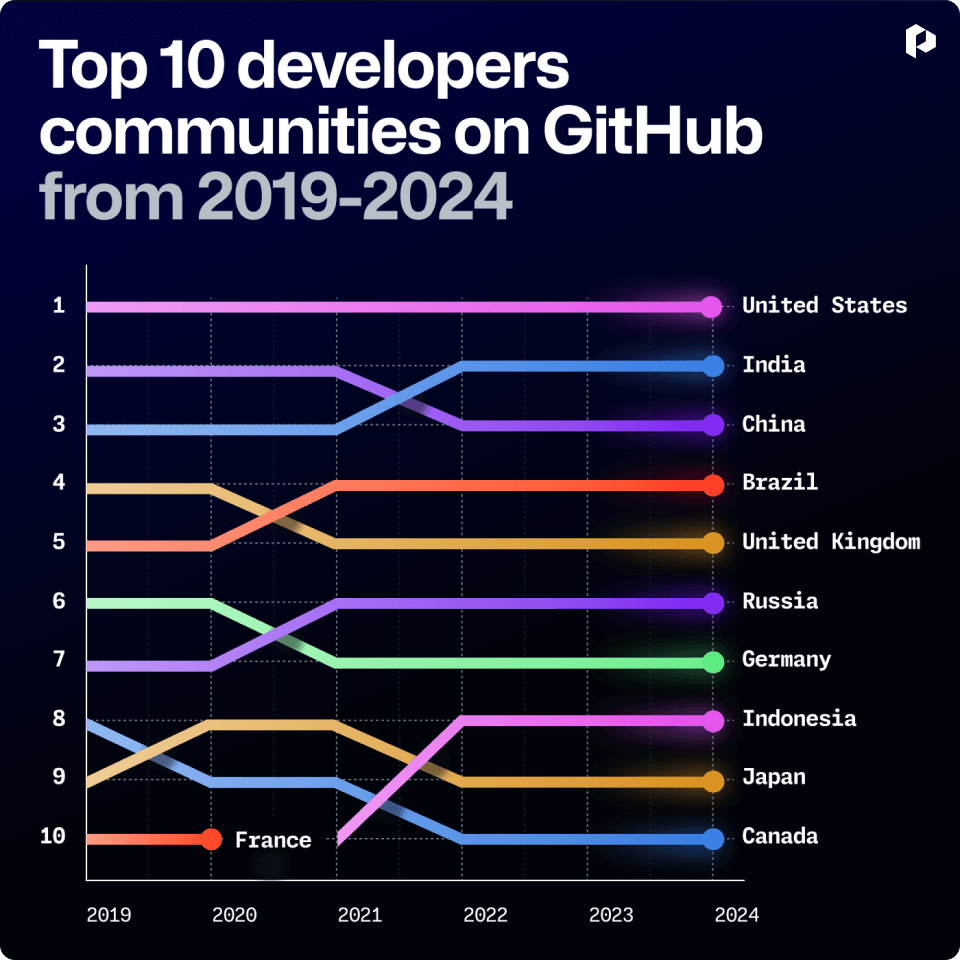The width and height of the screenshot is (960, 960).
Task: Click the 'China' country label
Action: [x=774, y=424]
